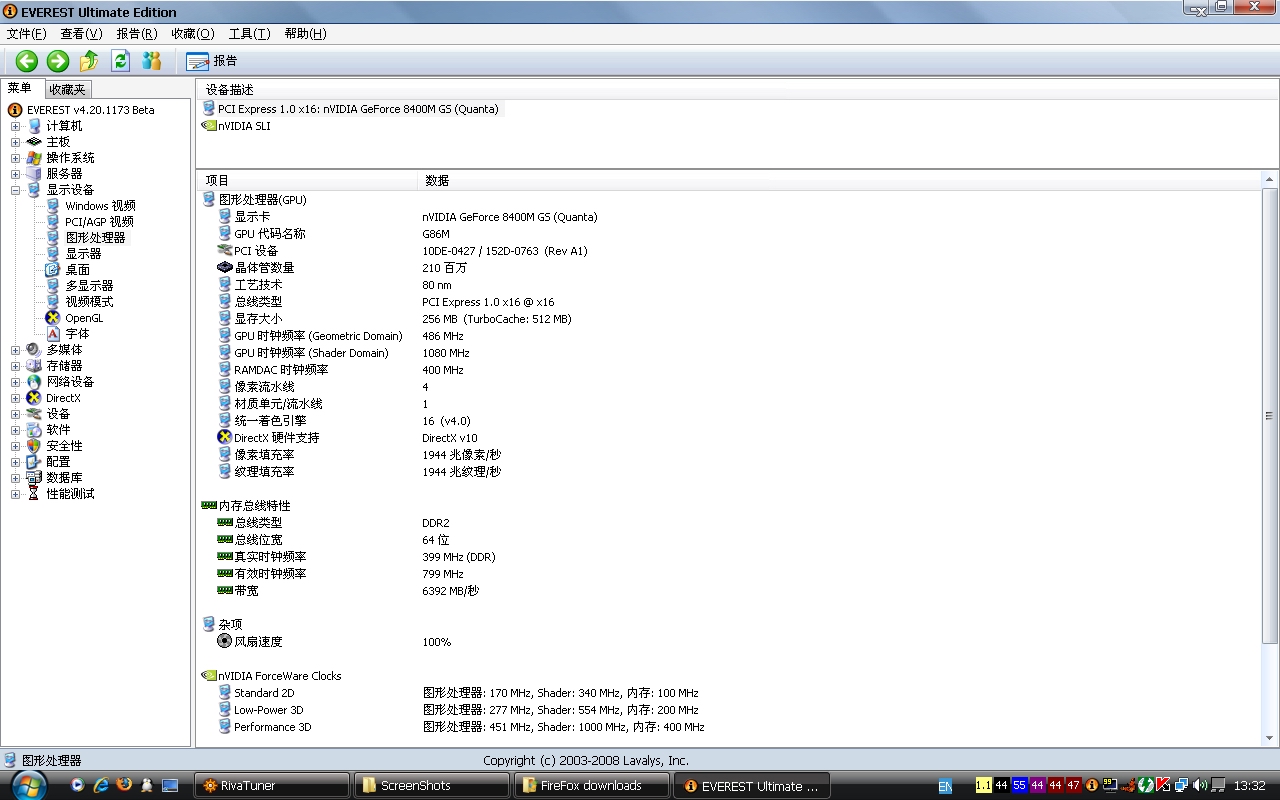This screenshot has width=1280, height=800.
Task: Click the 设备 icon in tree
Action: click(x=34, y=414)
